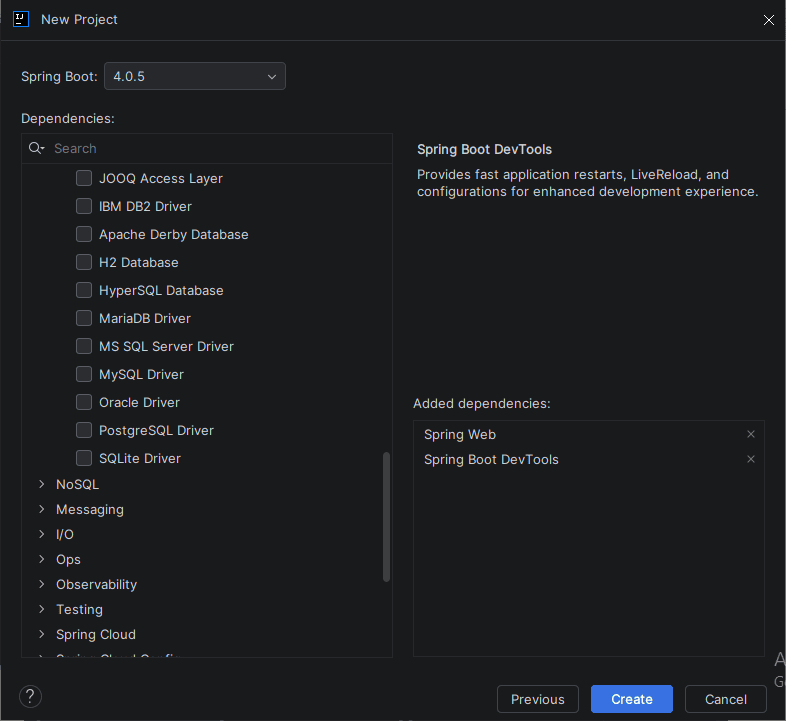Click the Cancel button
Image resolution: width=786 pixels, height=721 pixels.
(x=725, y=699)
